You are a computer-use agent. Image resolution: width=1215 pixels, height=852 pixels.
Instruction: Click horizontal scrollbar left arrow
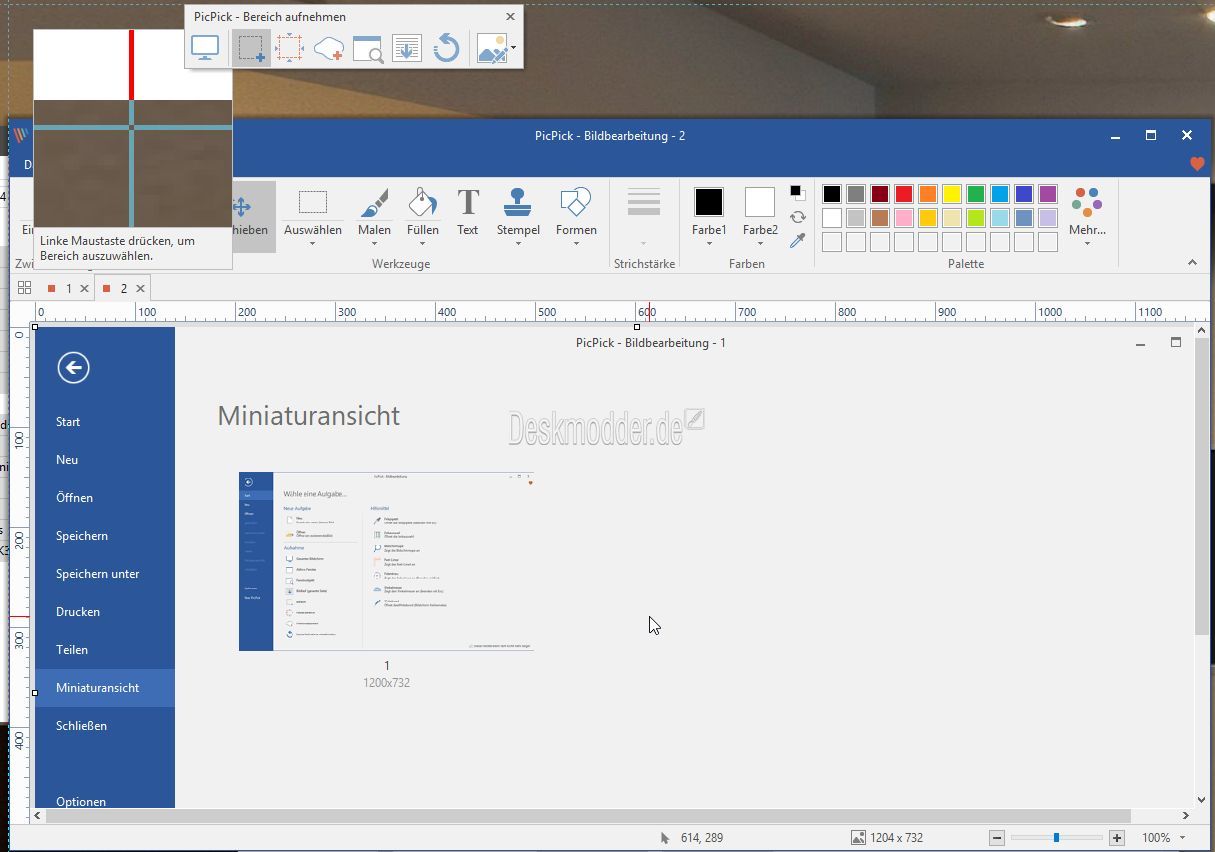(x=39, y=815)
